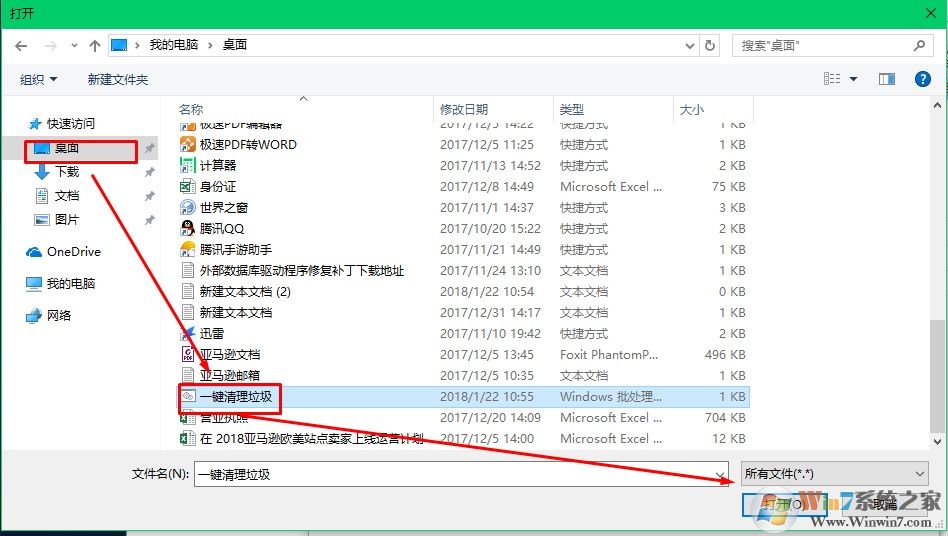The image size is (948, 536).
Task: Select 亚马逊文档 Foxit PDF icon
Action: (x=188, y=355)
